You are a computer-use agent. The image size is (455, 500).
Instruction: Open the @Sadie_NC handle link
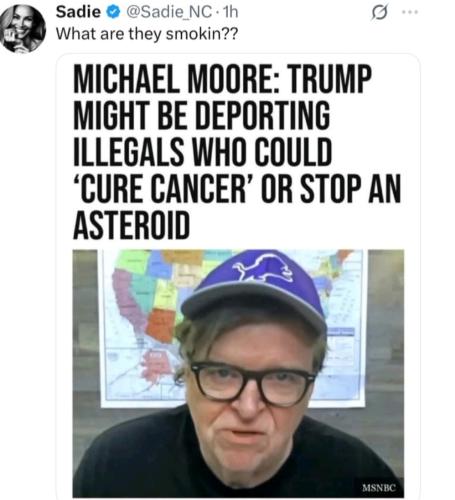click(x=169, y=13)
